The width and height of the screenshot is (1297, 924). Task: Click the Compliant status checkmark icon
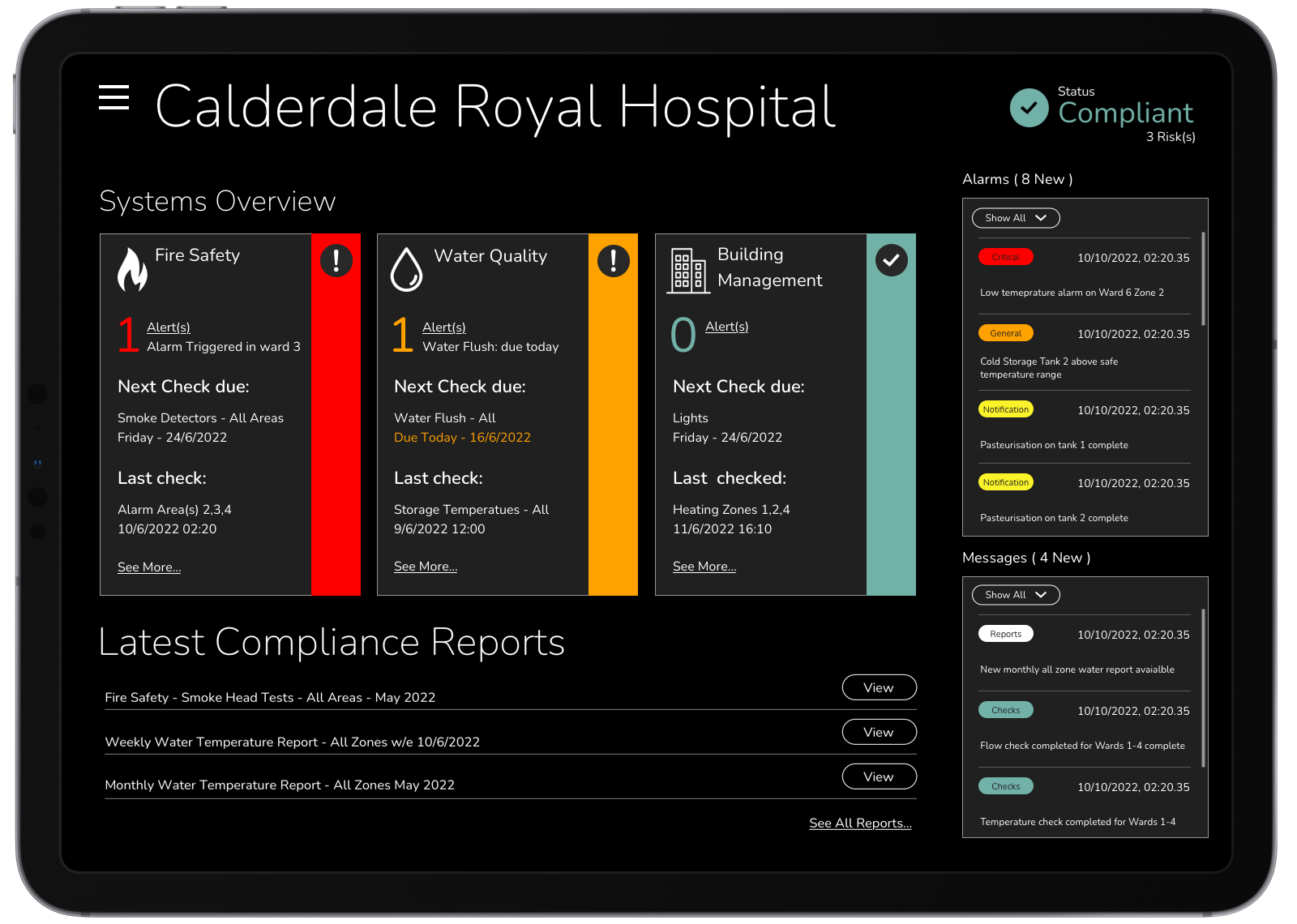pyautogui.click(x=1029, y=108)
